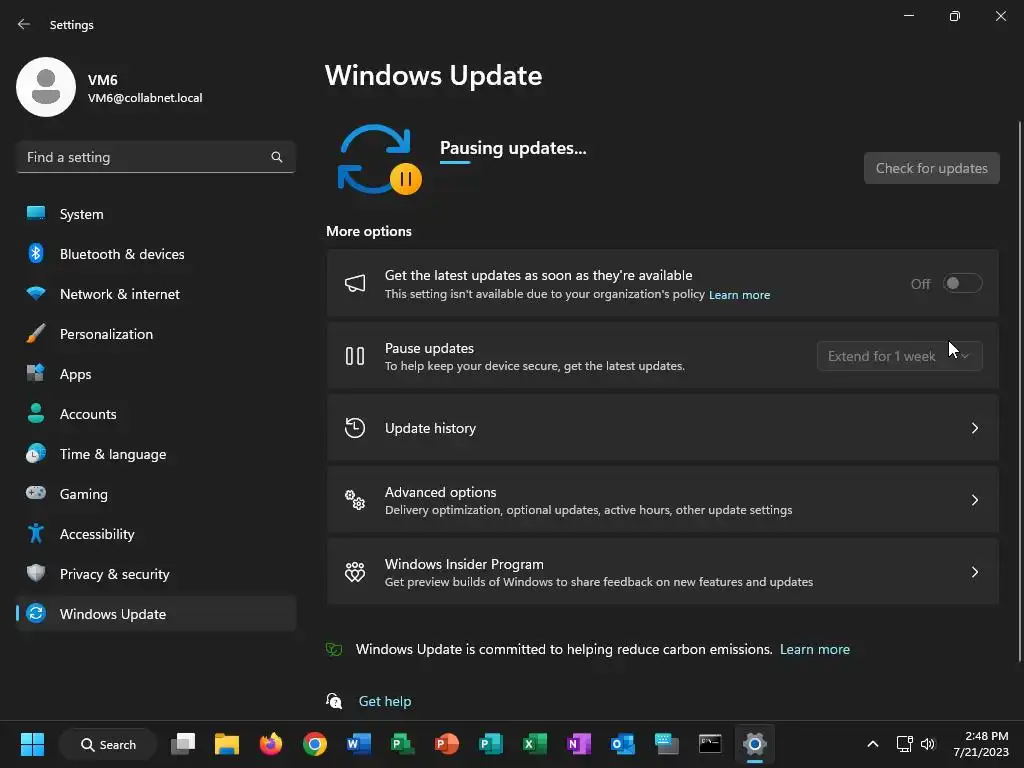This screenshot has width=1024, height=768.
Task: Open Firefox from the taskbar
Action: click(271, 744)
